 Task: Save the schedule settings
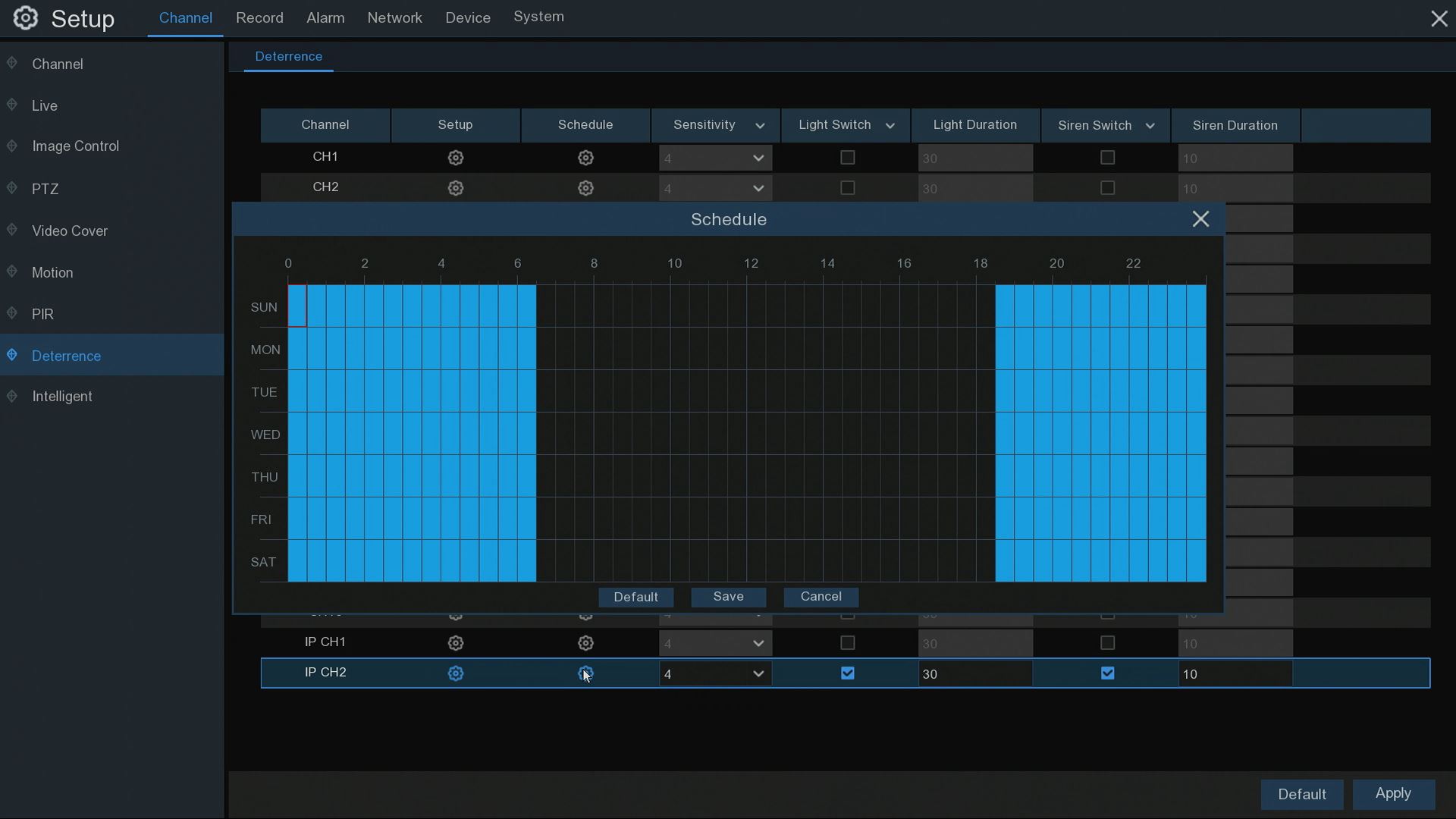(728, 597)
